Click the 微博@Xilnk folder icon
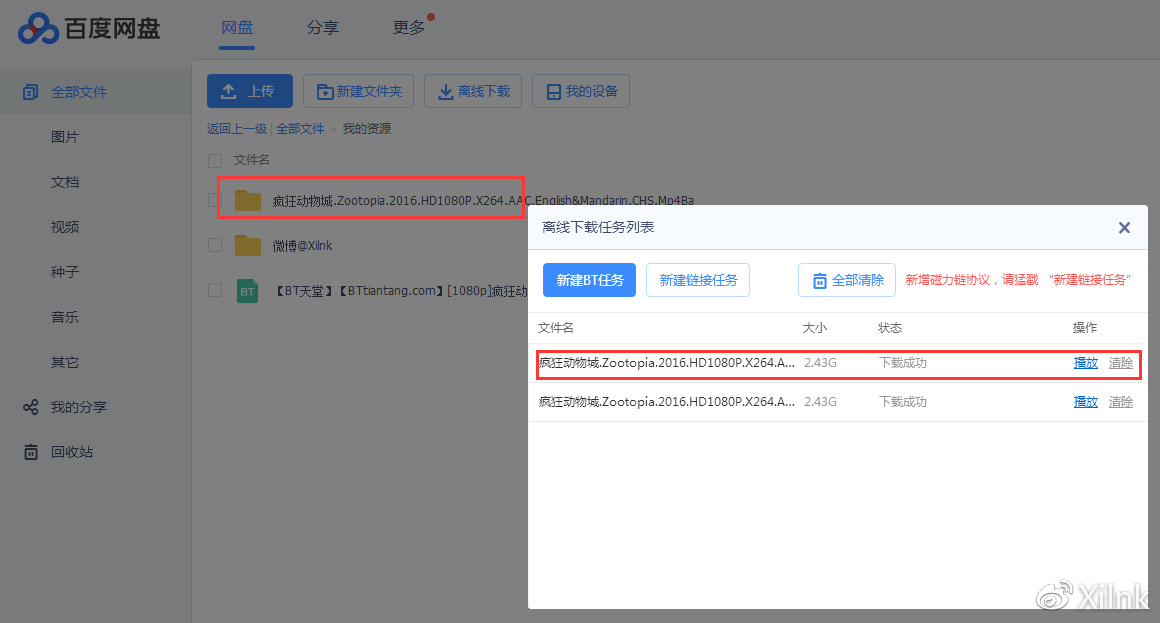The width and height of the screenshot is (1160, 623). pos(248,245)
